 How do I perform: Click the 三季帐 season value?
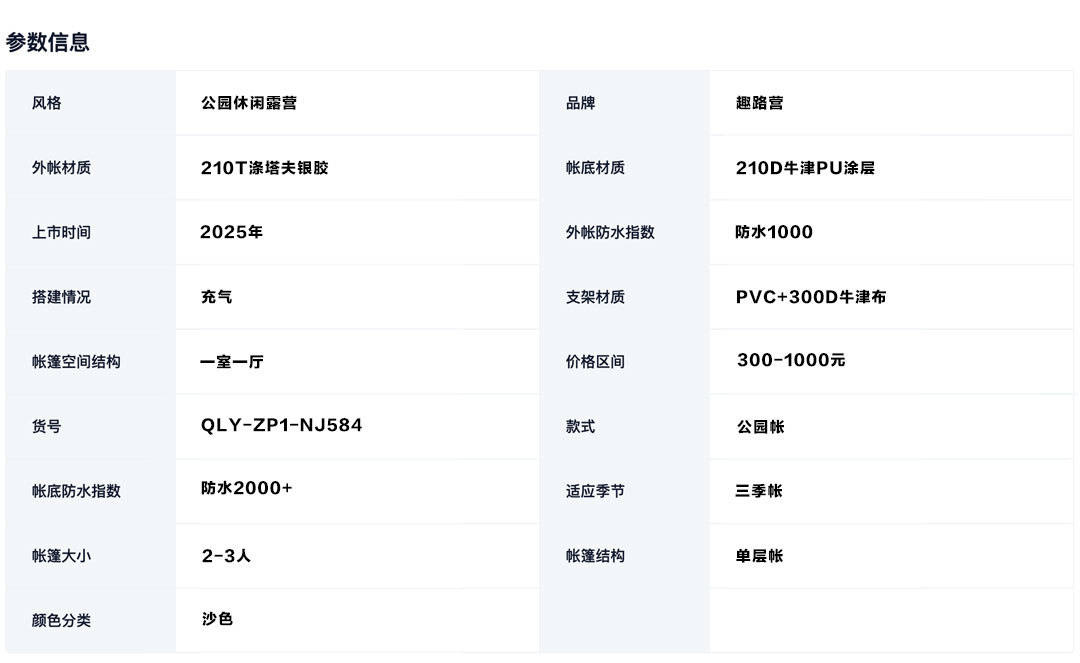point(758,491)
